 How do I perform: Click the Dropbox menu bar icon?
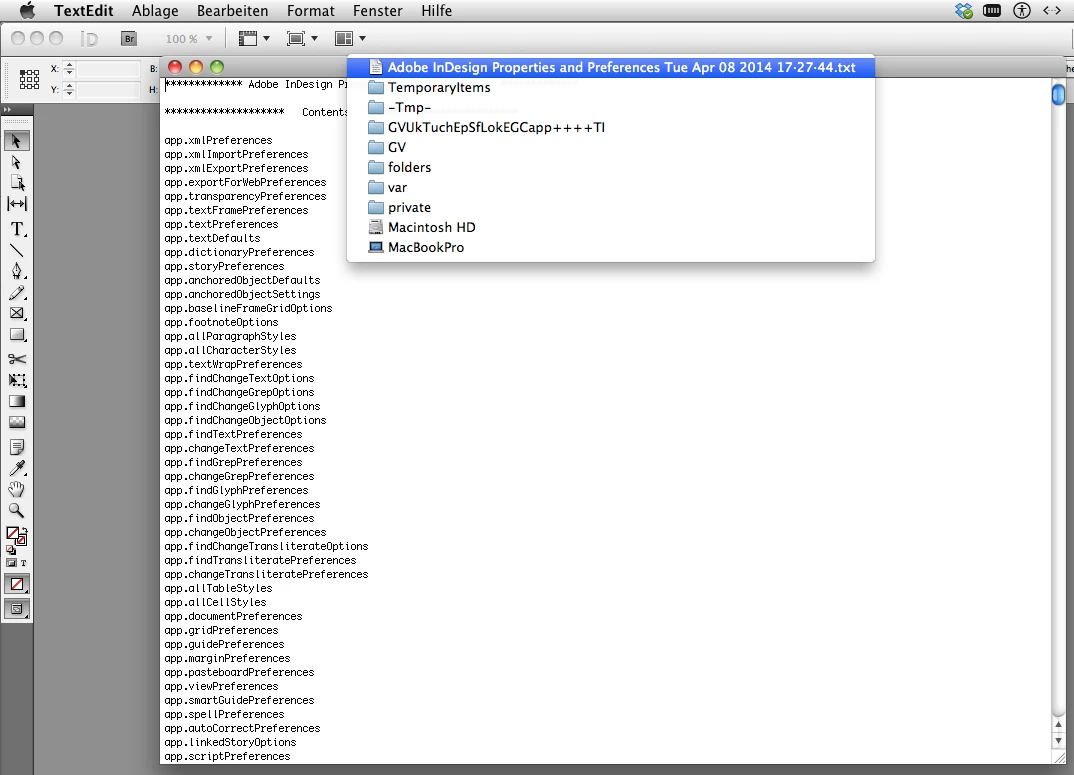pyautogui.click(x=964, y=11)
